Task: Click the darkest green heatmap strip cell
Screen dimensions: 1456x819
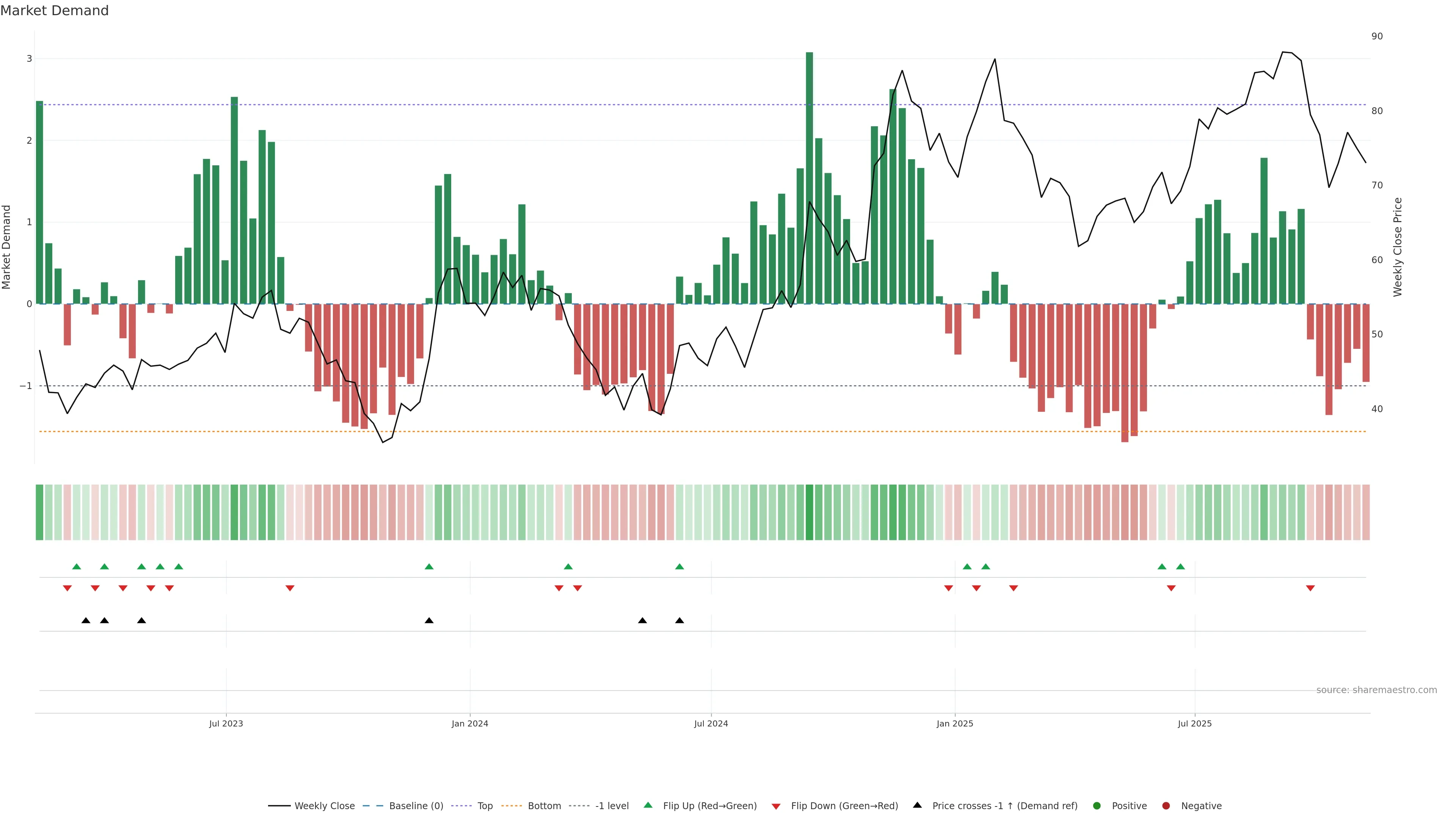Action: coord(809,512)
